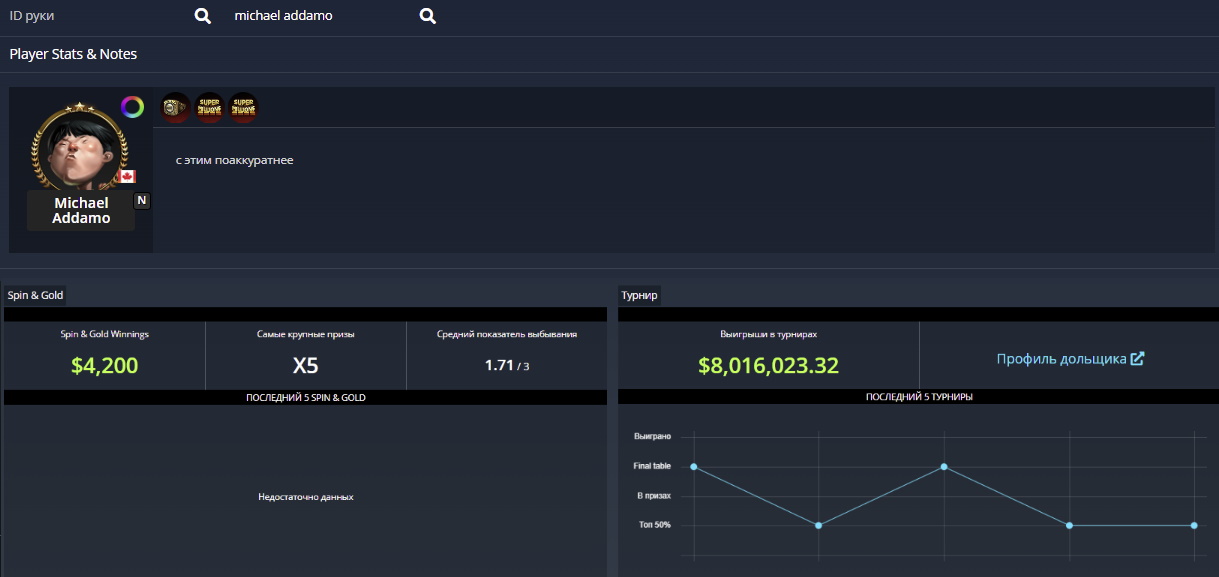
Task: Click the second Super Million badge
Action: (242, 107)
